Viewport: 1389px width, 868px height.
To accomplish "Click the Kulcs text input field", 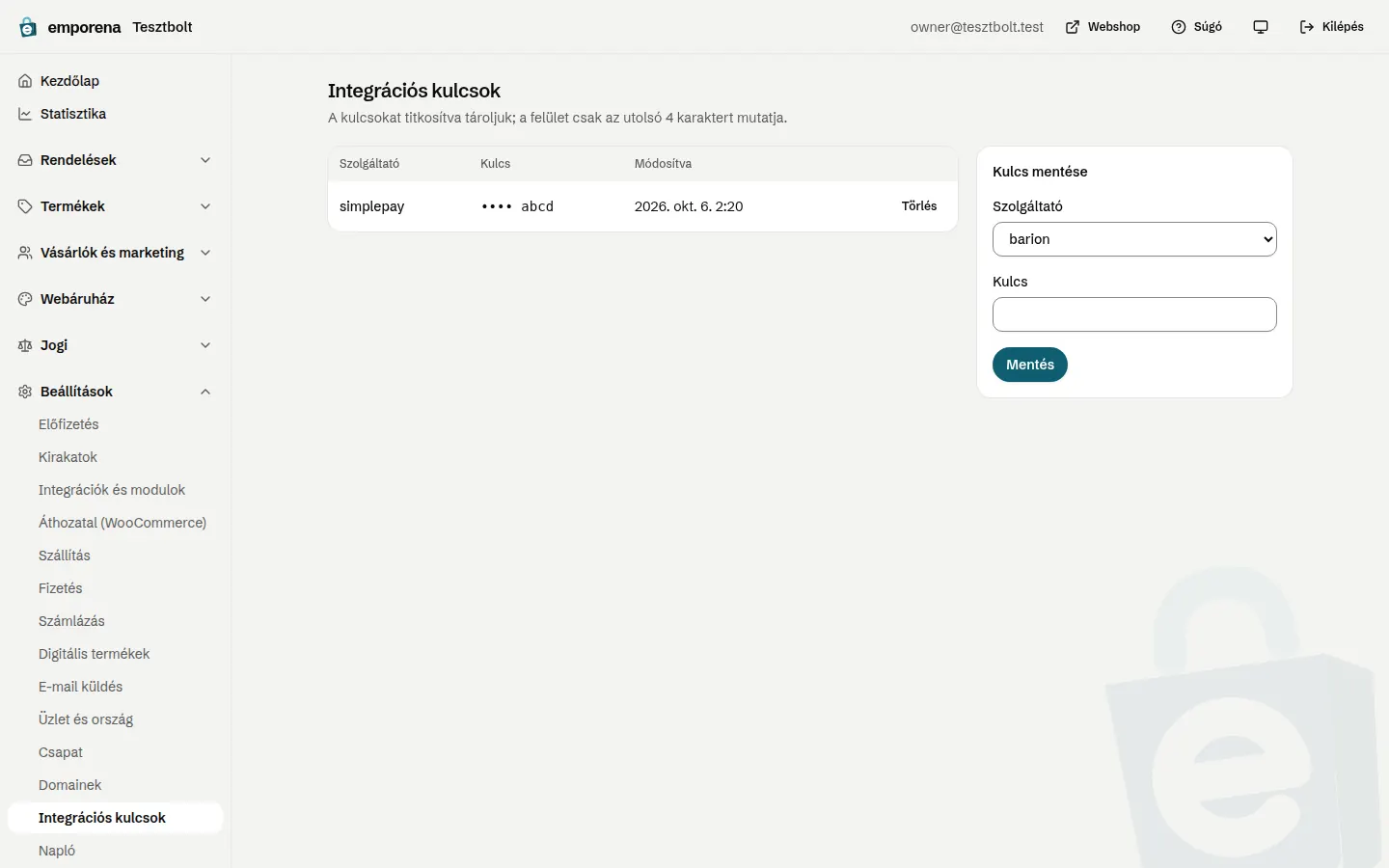I will 1134,314.
